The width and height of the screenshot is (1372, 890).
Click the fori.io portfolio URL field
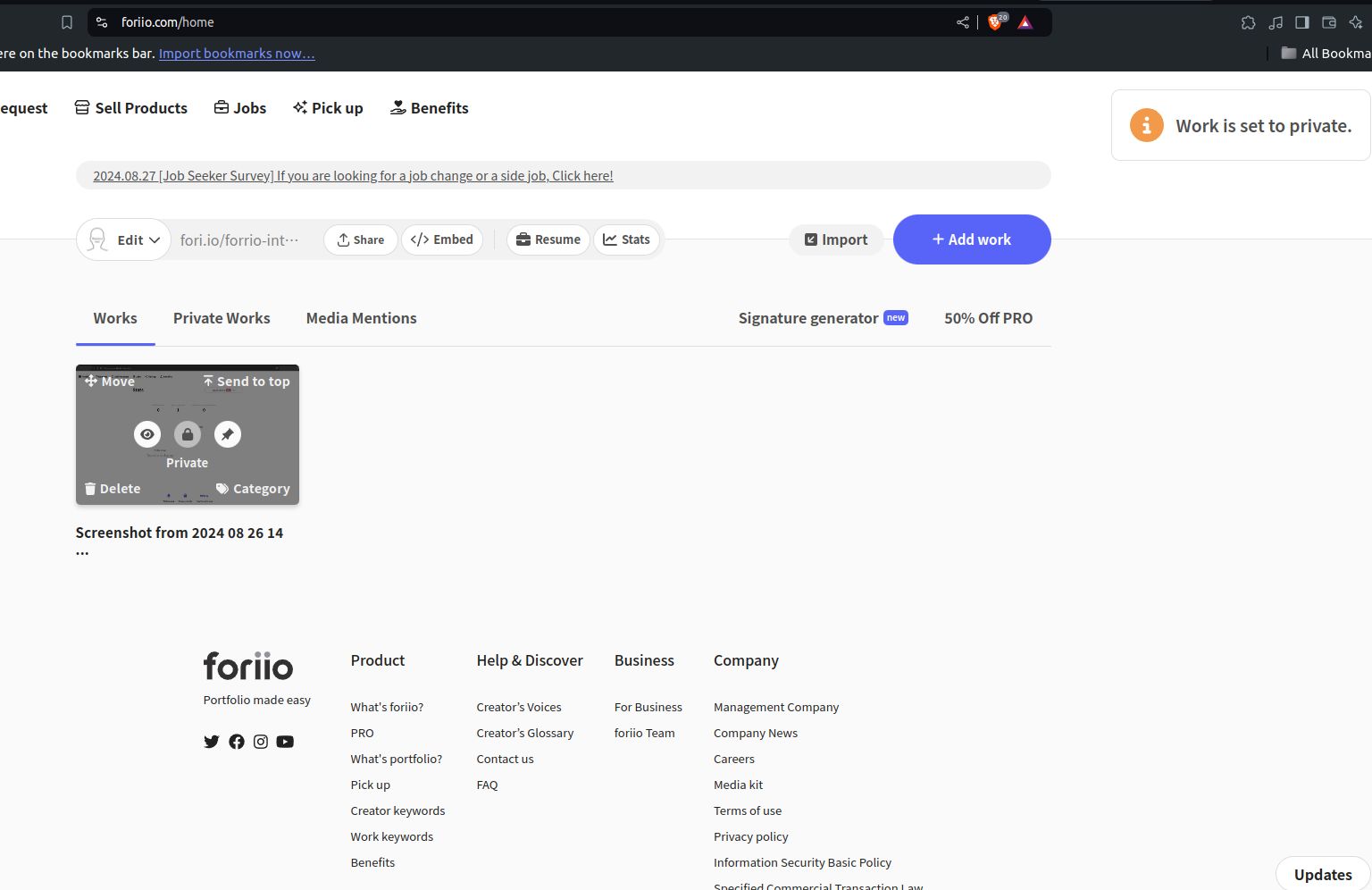tap(239, 240)
